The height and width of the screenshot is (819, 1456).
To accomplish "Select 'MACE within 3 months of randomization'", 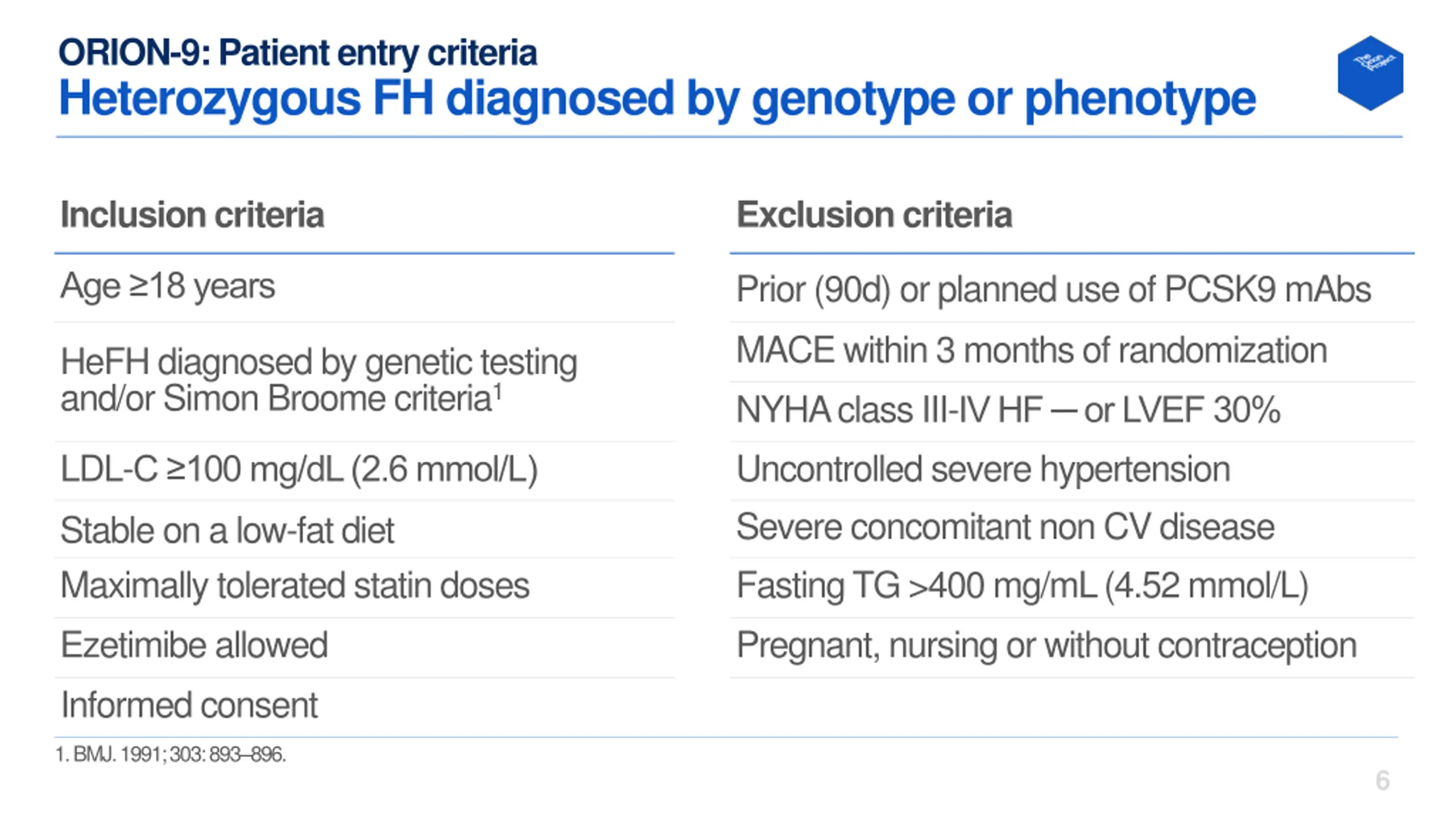I will tap(1032, 350).
